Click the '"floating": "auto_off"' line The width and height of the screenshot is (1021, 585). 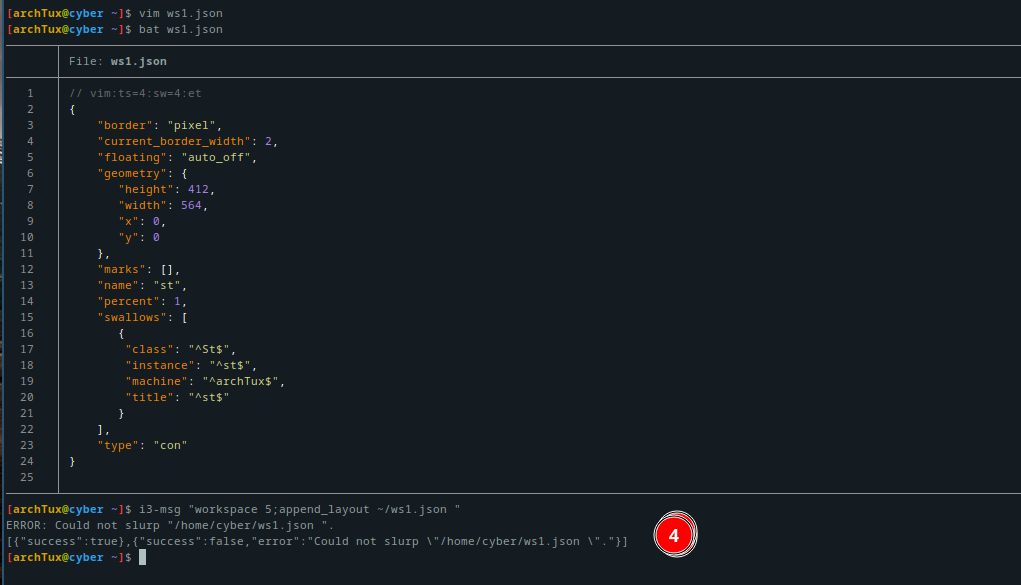click(x=177, y=157)
